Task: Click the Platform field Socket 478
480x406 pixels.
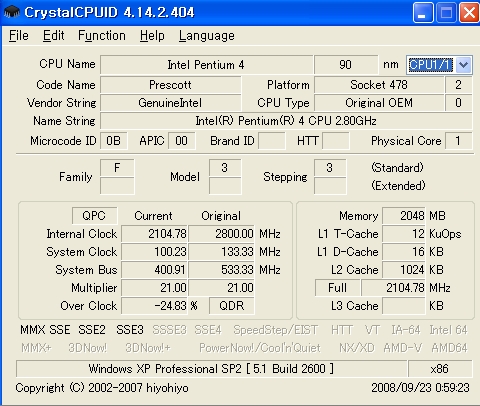Action: [x=379, y=85]
